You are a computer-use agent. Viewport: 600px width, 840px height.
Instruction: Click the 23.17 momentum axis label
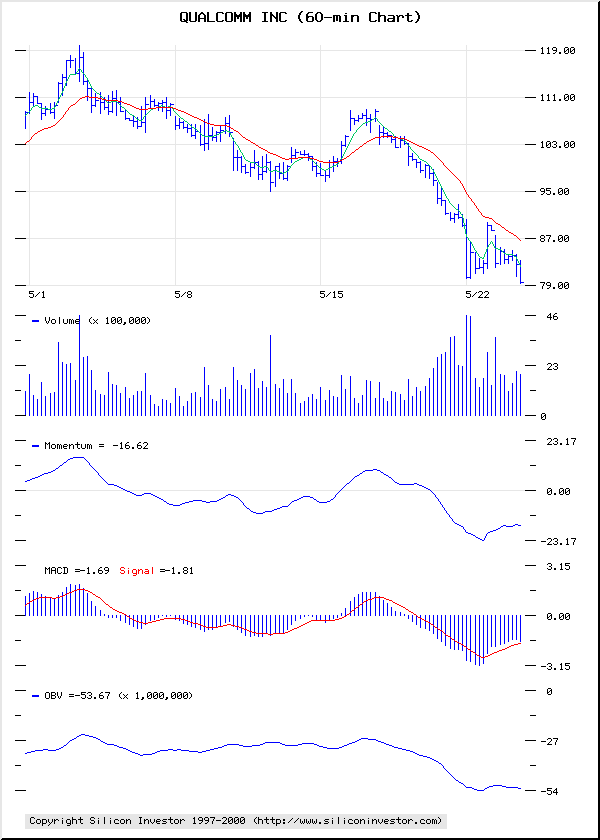click(x=560, y=441)
